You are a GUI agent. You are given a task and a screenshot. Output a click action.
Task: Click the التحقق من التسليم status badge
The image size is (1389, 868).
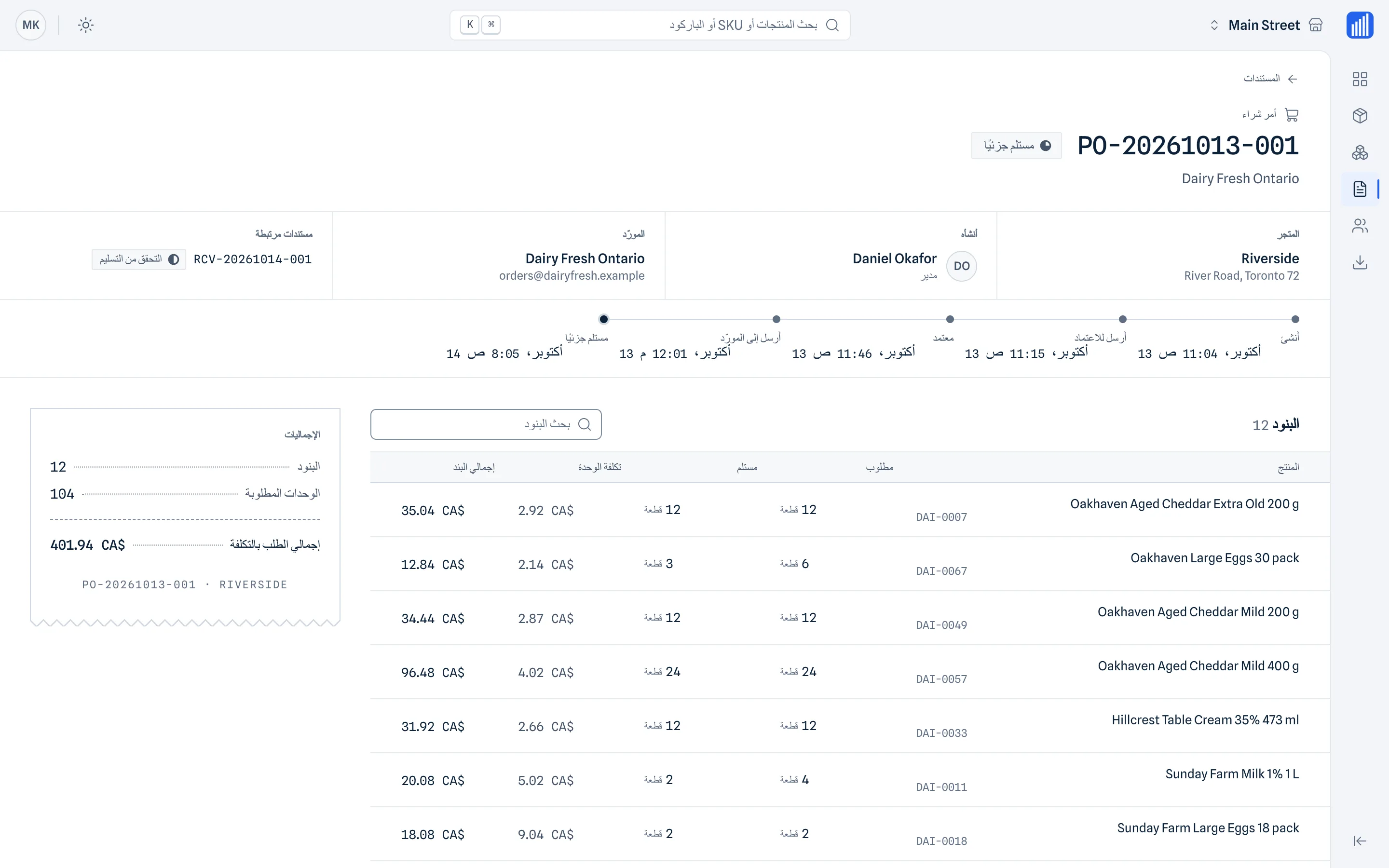(x=139, y=259)
